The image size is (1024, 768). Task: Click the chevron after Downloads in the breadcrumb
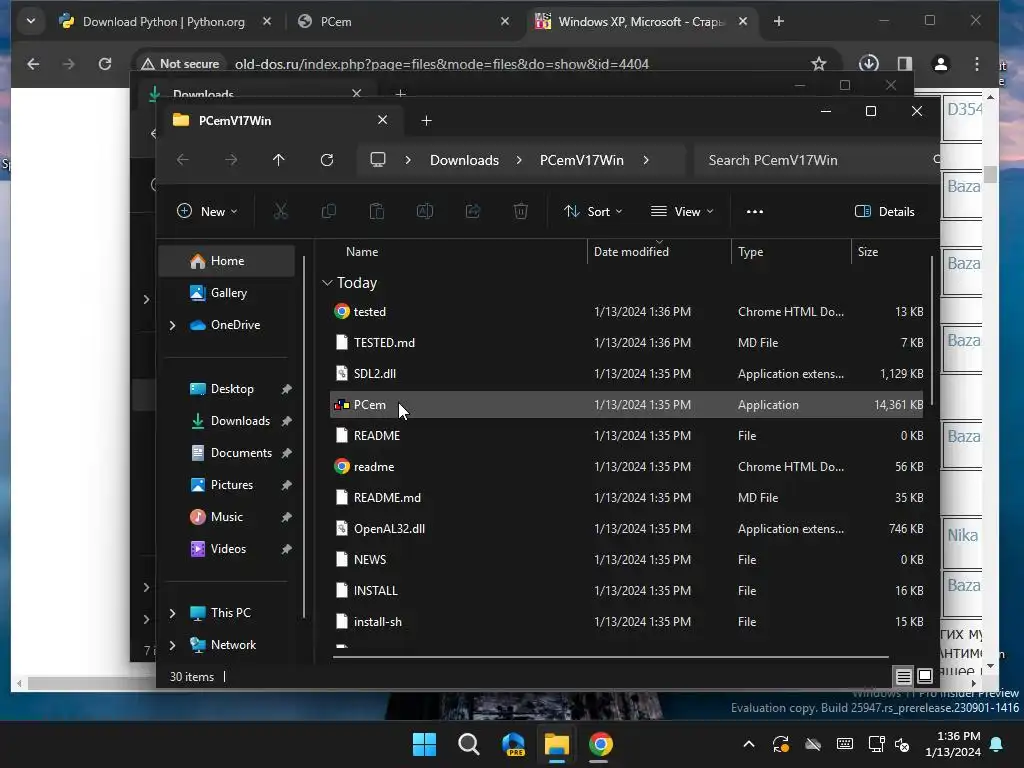(519, 160)
